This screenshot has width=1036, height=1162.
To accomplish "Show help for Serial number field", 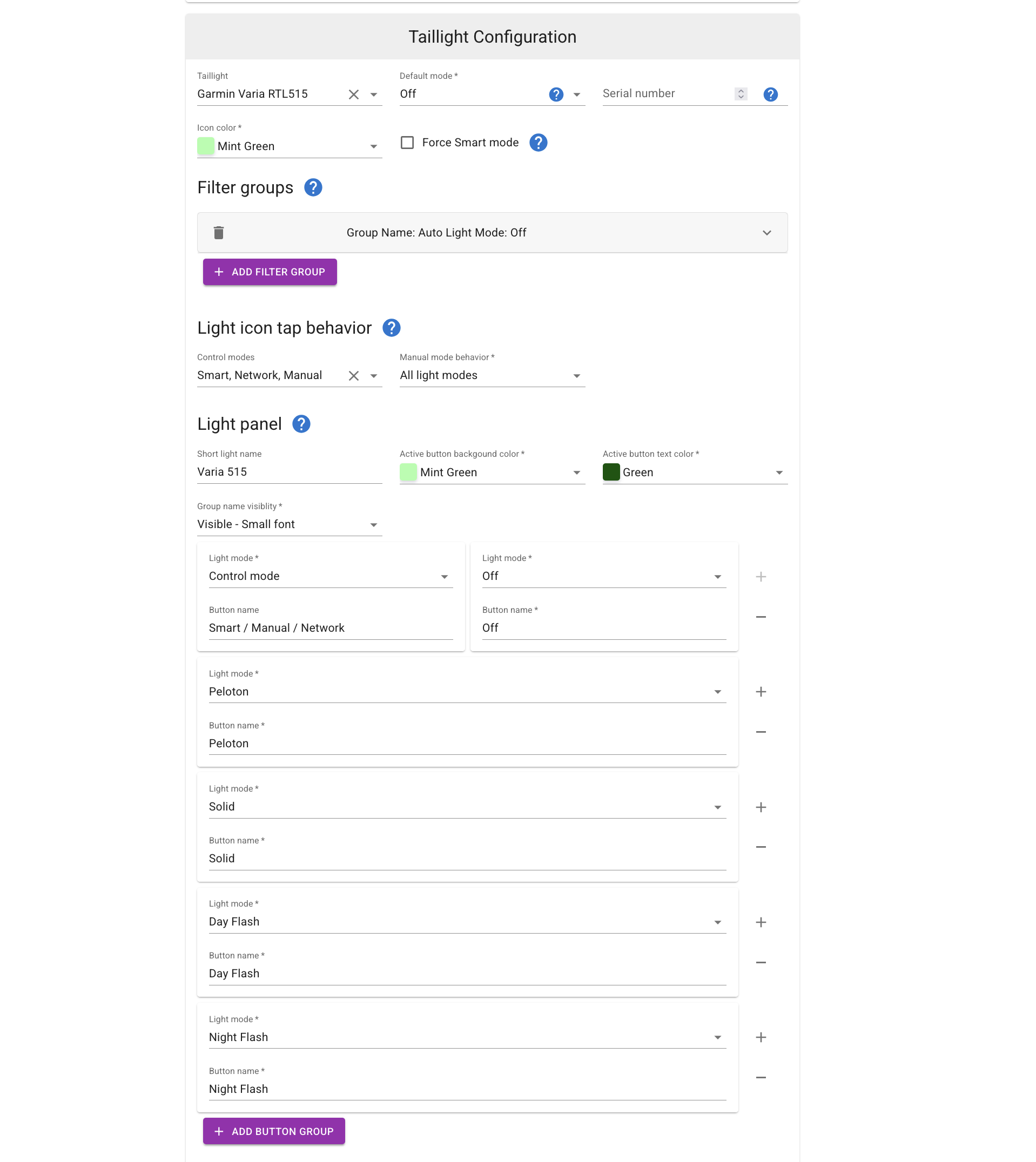I will coord(770,94).
